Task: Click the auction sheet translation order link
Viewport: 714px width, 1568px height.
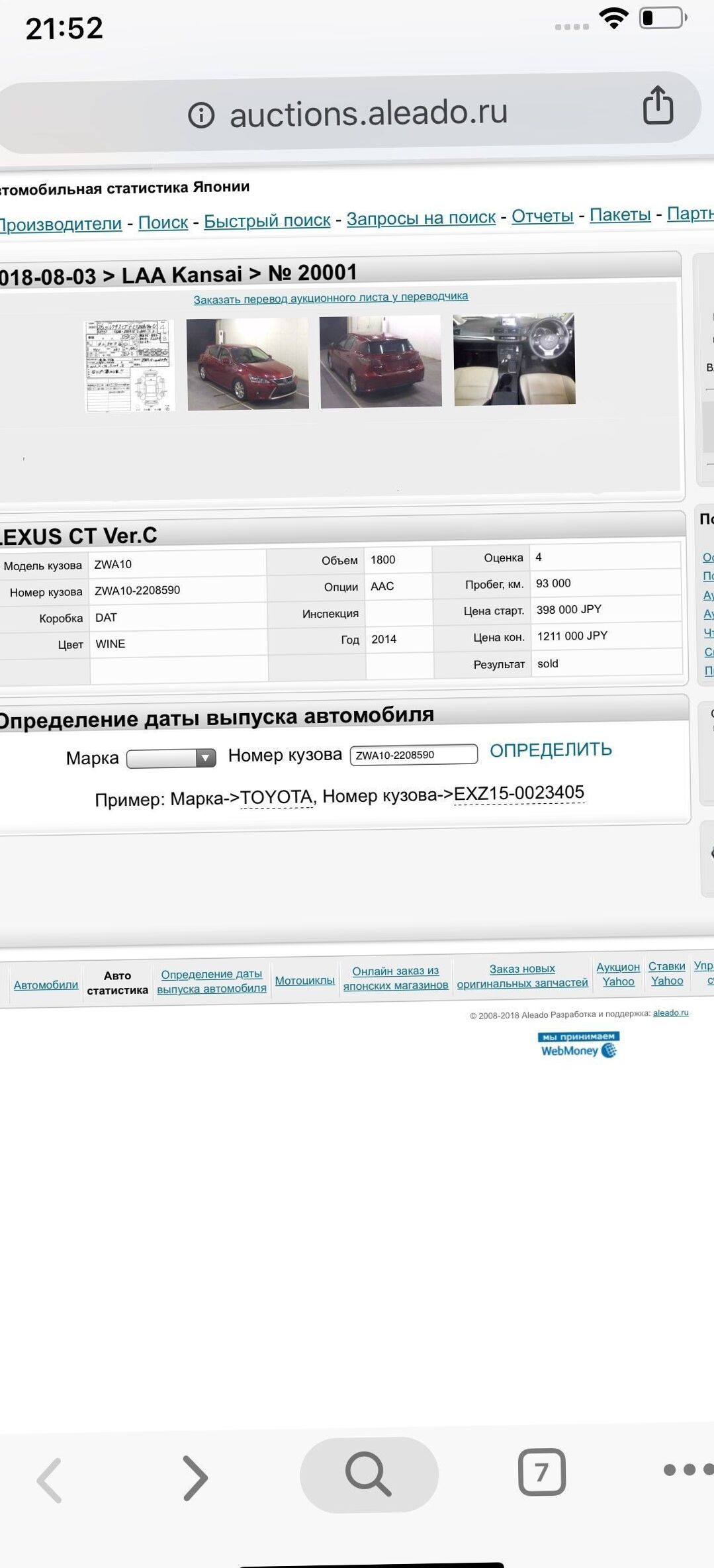Action: coord(331,297)
